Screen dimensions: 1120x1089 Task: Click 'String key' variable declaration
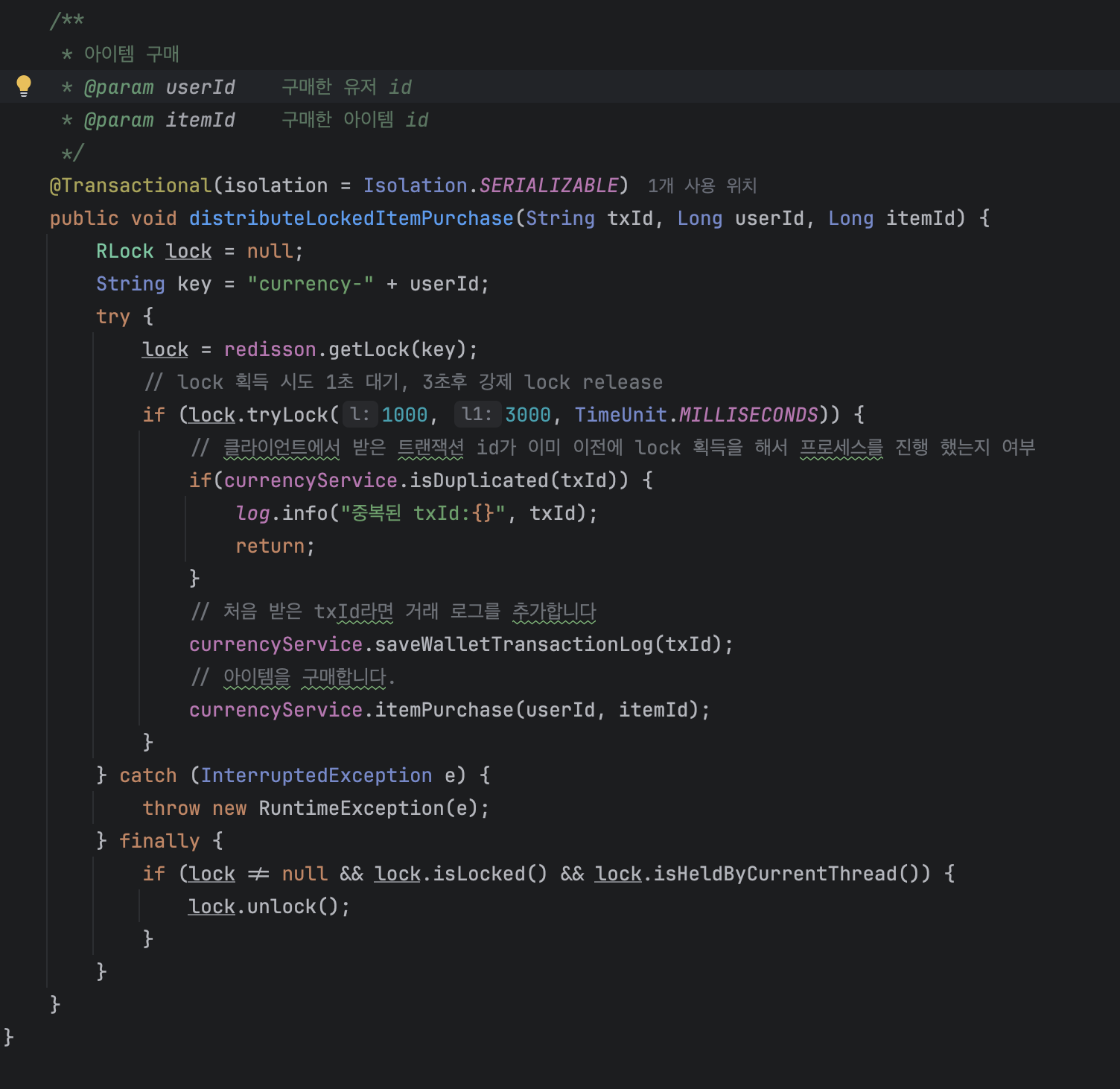point(153,284)
